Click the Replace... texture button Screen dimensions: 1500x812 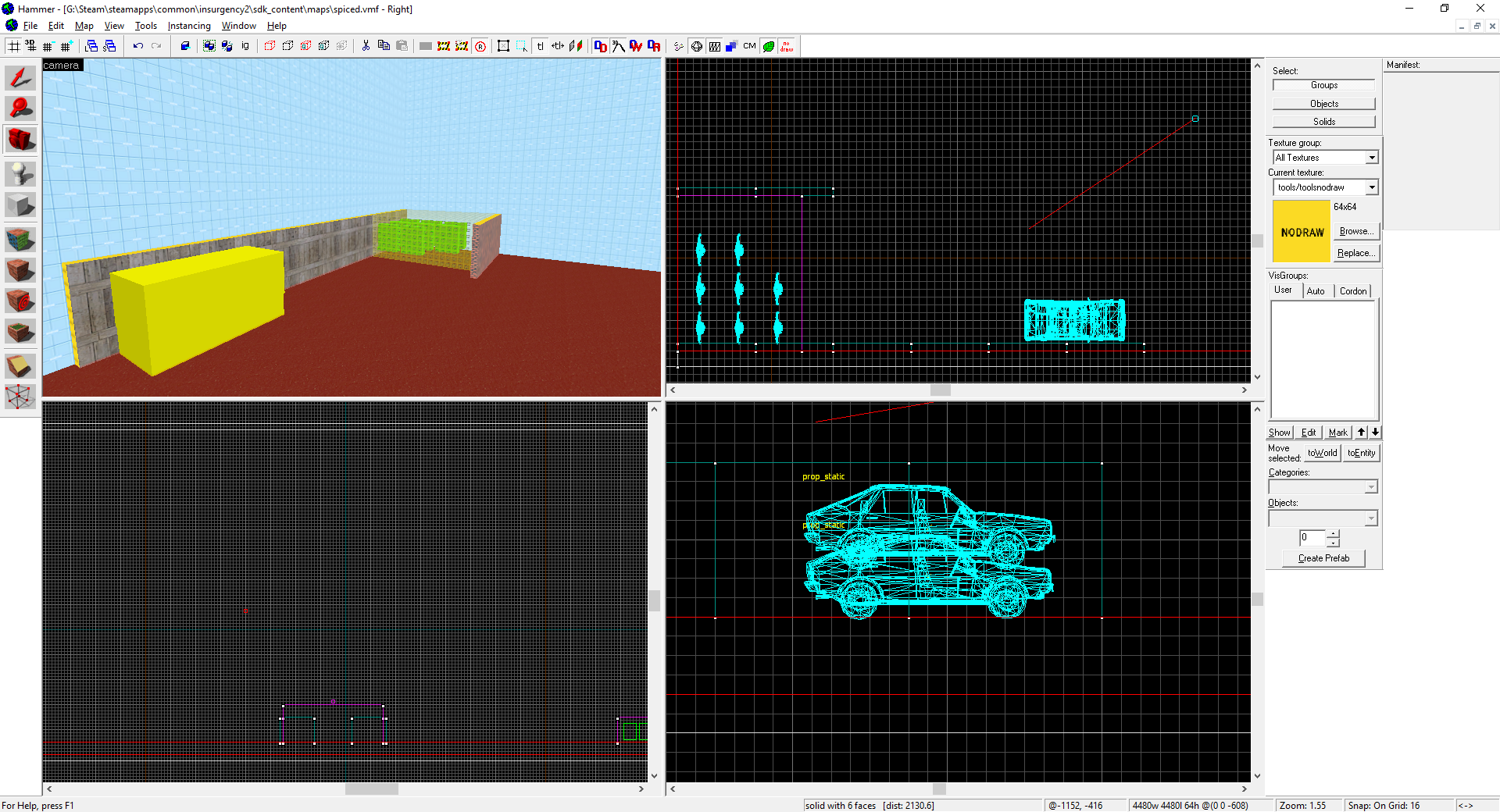[1355, 253]
